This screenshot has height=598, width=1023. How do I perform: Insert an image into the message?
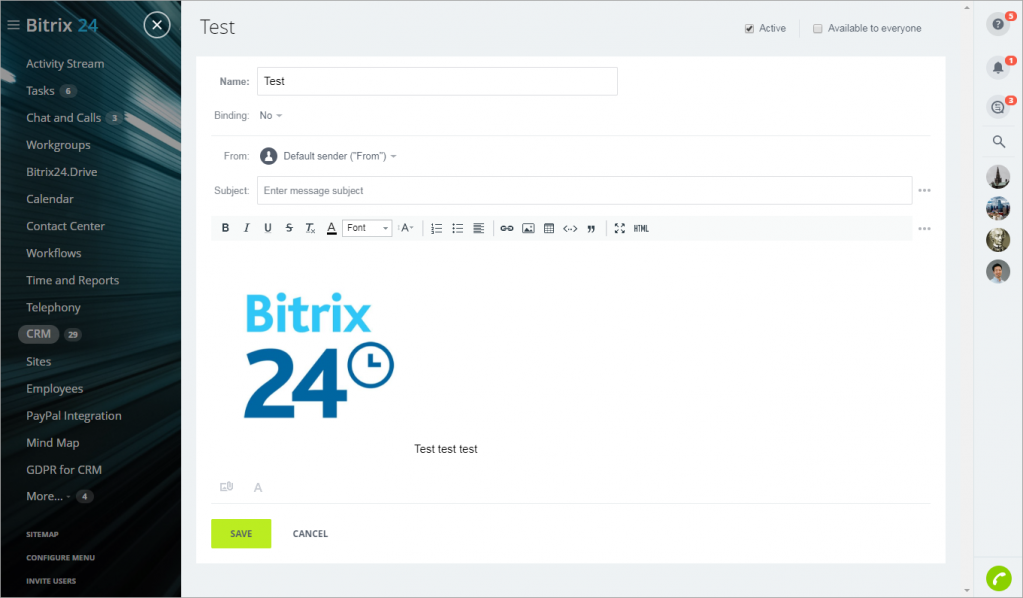[528, 228]
